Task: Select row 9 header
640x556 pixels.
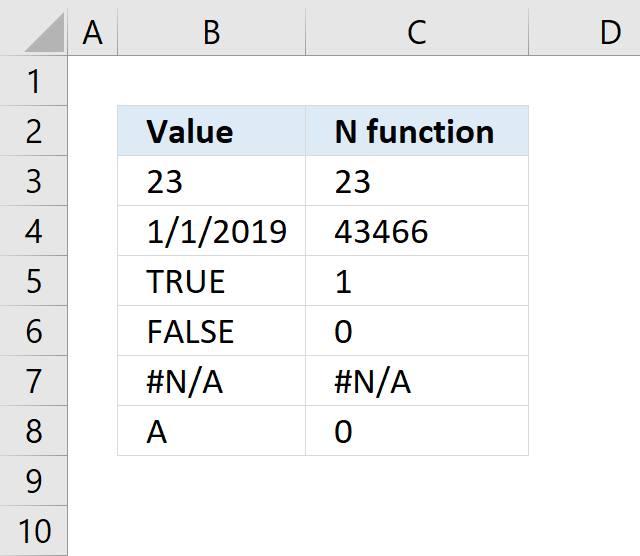Action: tap(33, 481)
